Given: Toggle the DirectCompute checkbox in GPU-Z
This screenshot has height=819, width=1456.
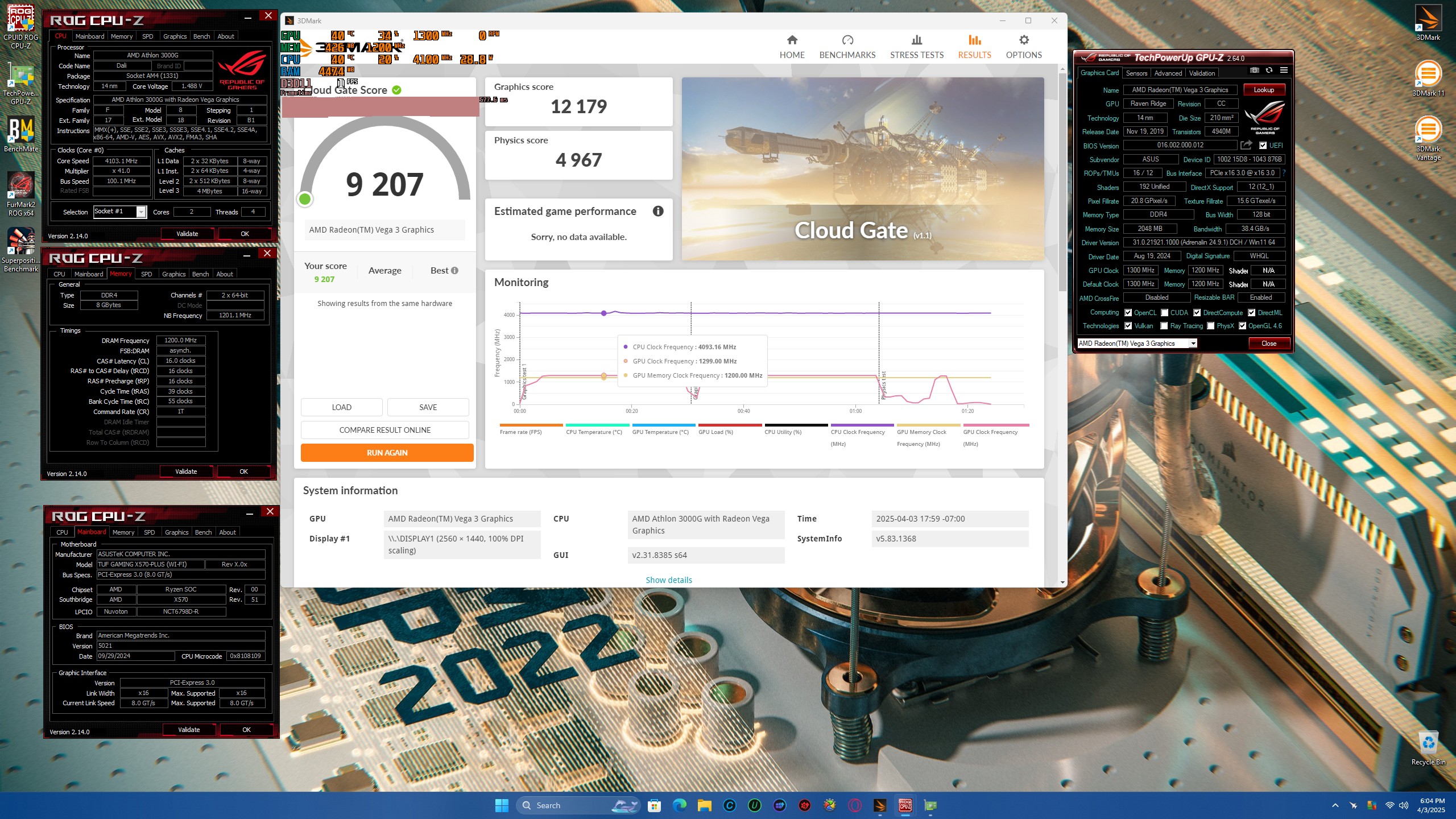Looking at the screenshot, I should point(1197,313).
